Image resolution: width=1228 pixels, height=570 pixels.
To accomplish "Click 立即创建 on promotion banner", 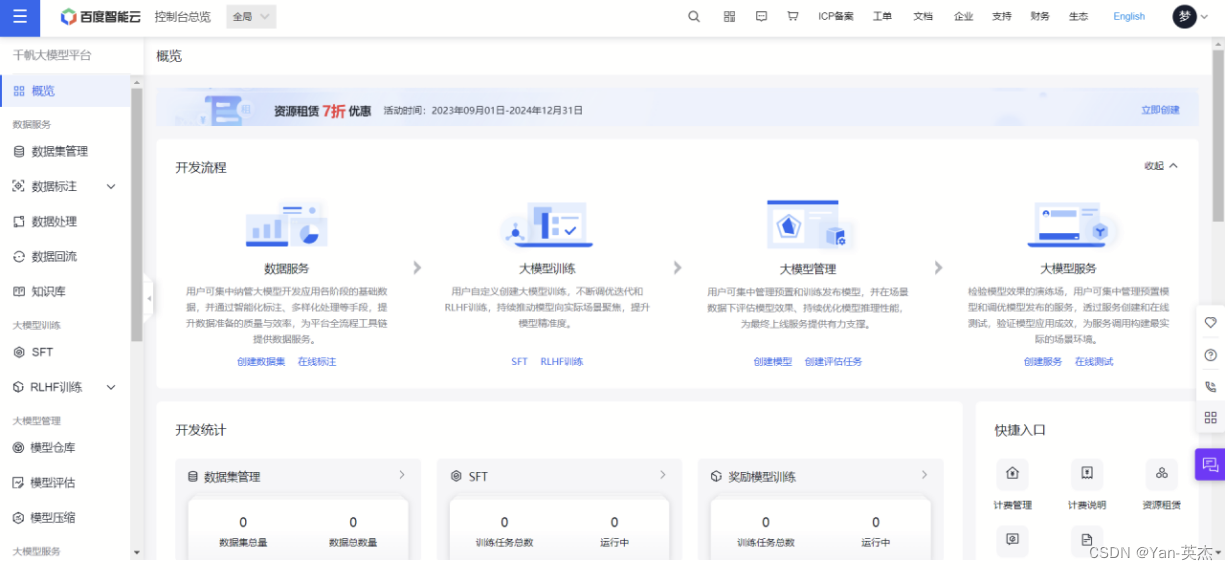I will point(1161,110).
